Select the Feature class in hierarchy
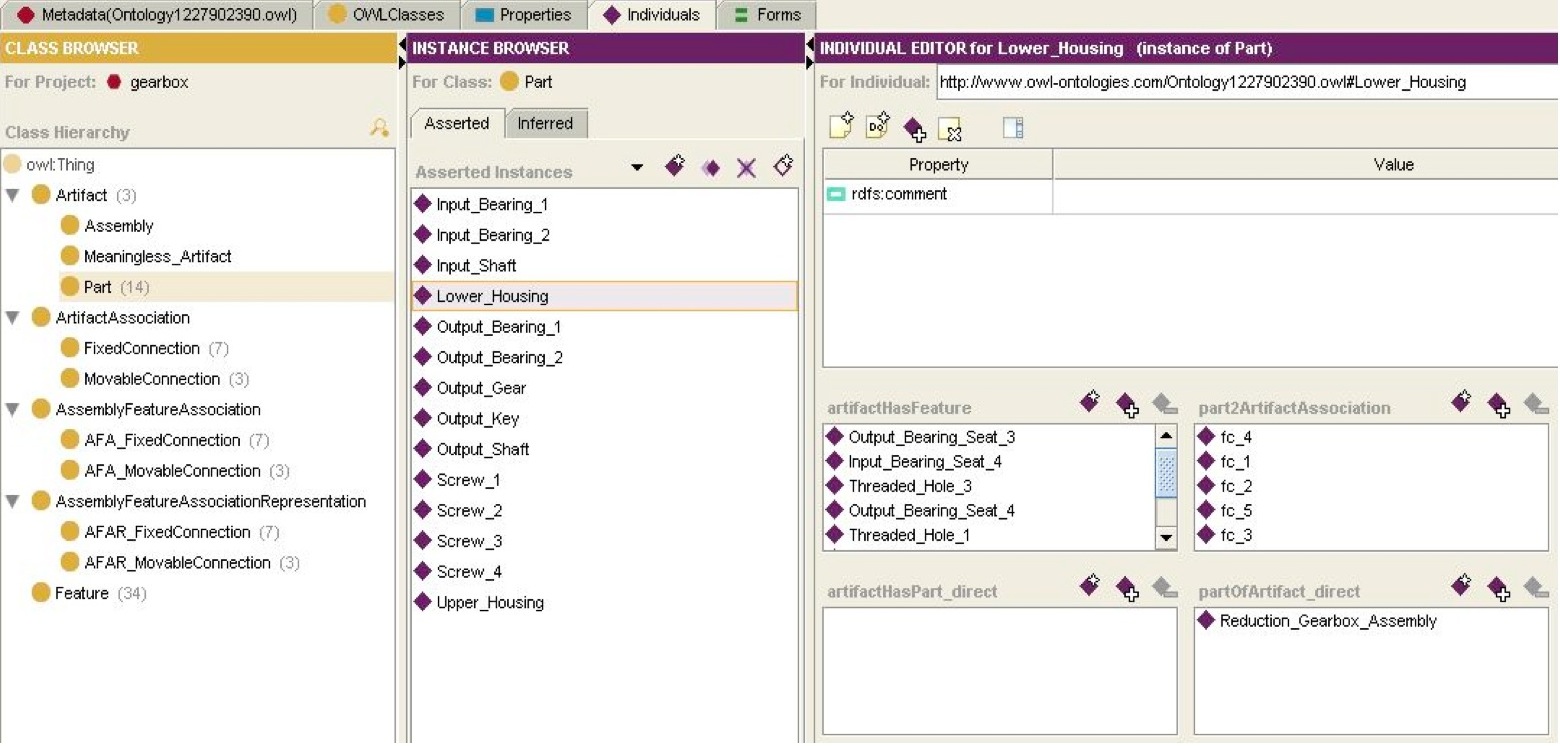This screenshot has height=746, width=1560. 82,594
